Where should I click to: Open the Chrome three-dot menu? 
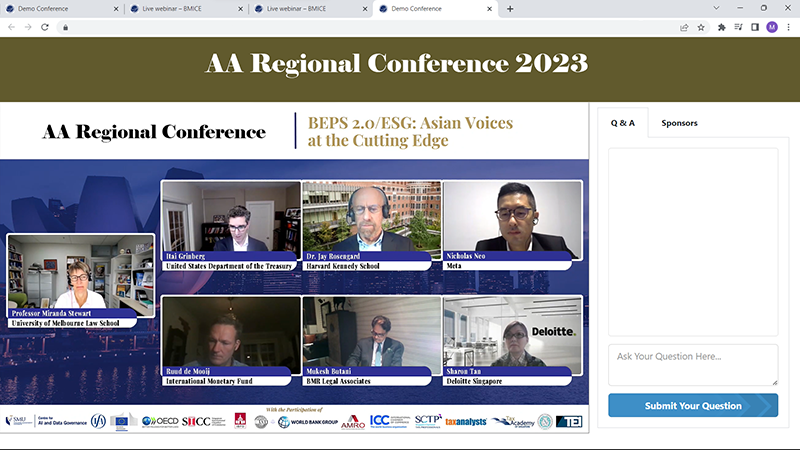788,27
